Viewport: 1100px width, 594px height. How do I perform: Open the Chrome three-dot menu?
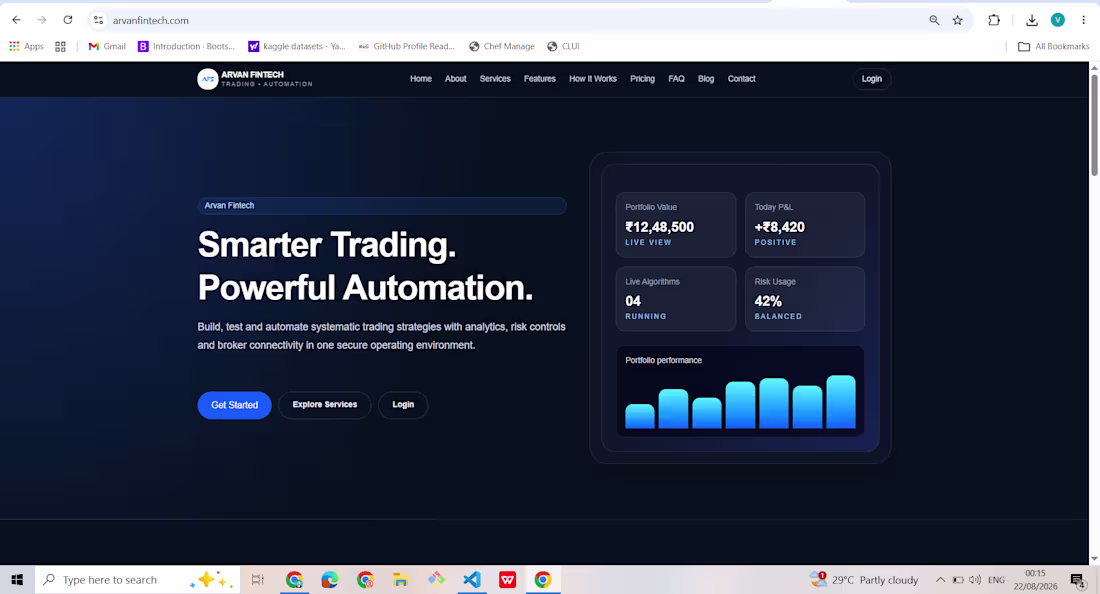click(1083, 20)
